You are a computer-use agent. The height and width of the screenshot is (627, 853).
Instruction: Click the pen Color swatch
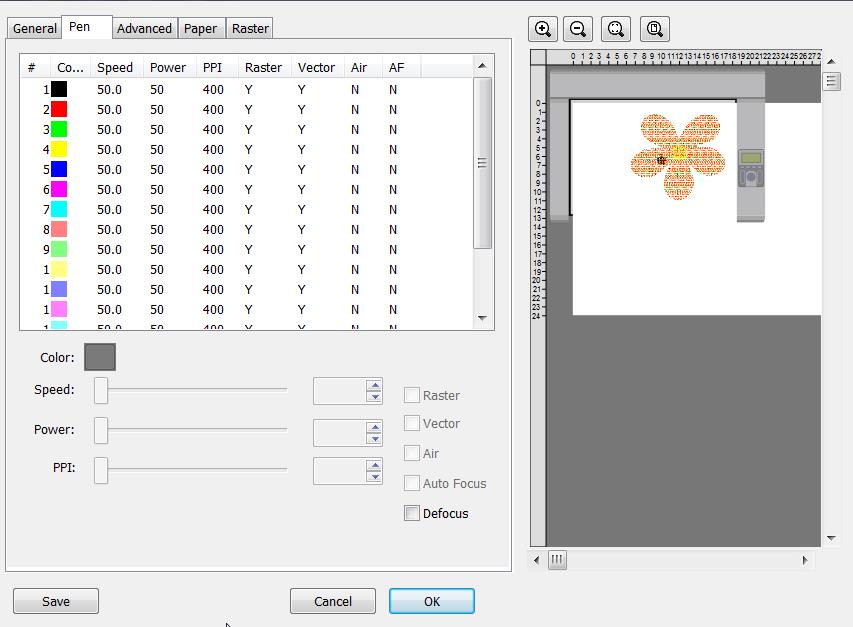(99, 356)
